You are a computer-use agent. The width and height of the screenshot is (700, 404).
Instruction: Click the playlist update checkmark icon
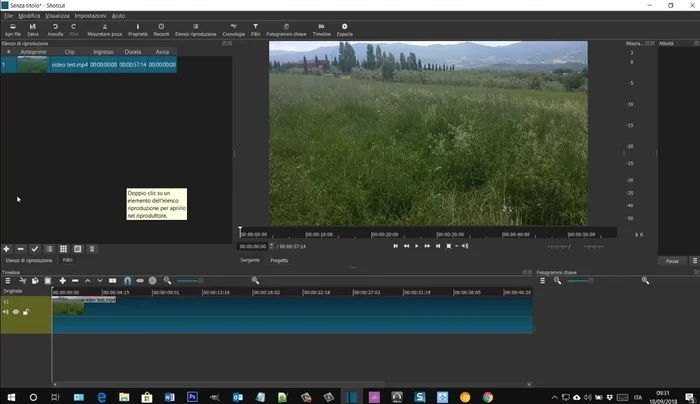point(35,249)
